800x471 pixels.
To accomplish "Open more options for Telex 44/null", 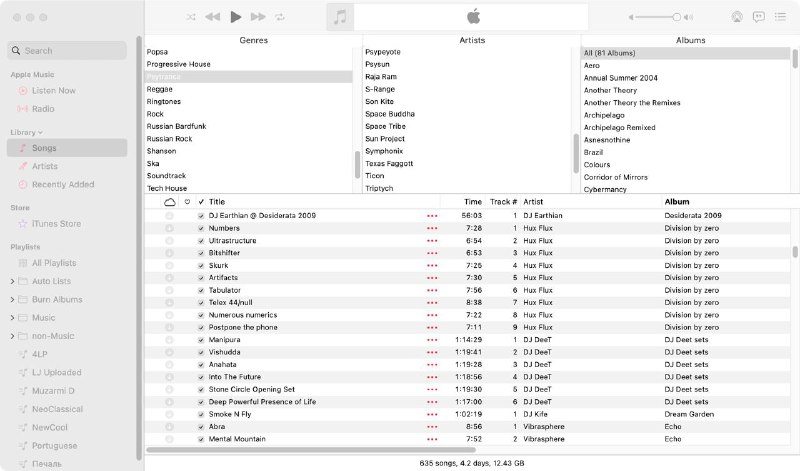I will [432, 303].
